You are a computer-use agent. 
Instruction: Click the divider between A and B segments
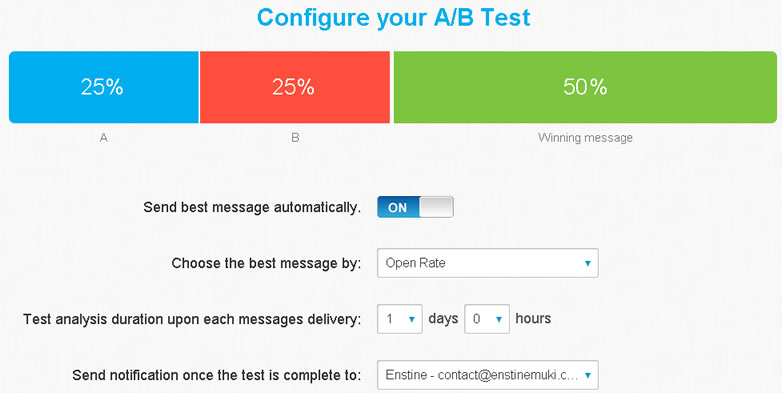click(199, 87)
